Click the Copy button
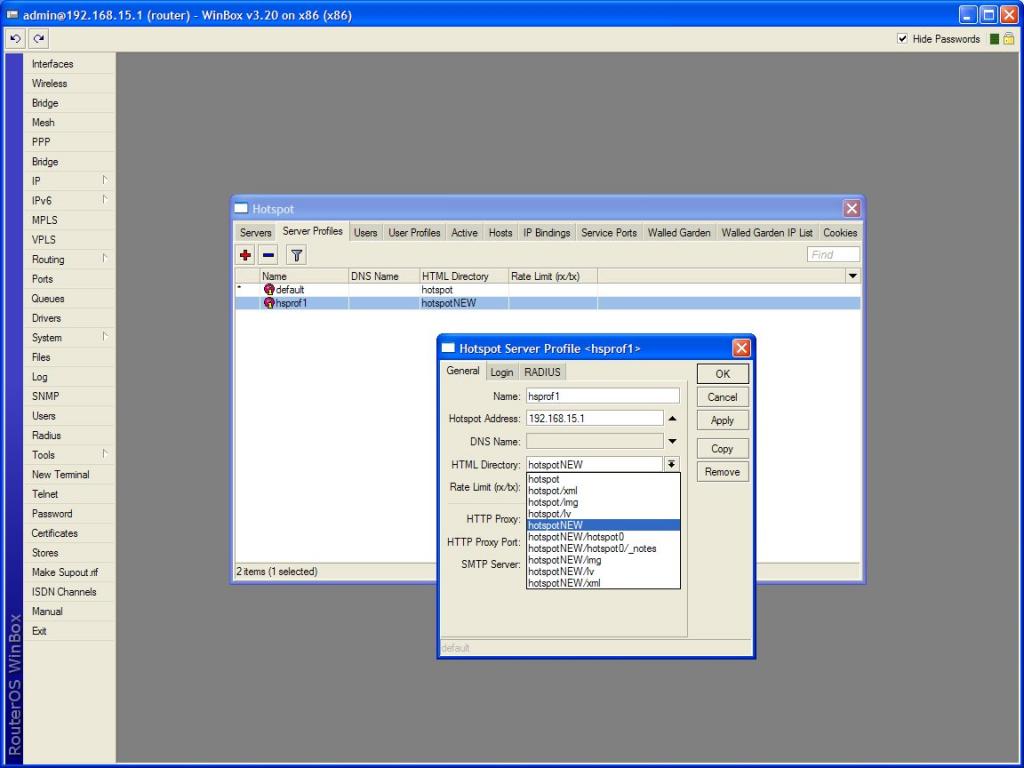 coord(722,449)
